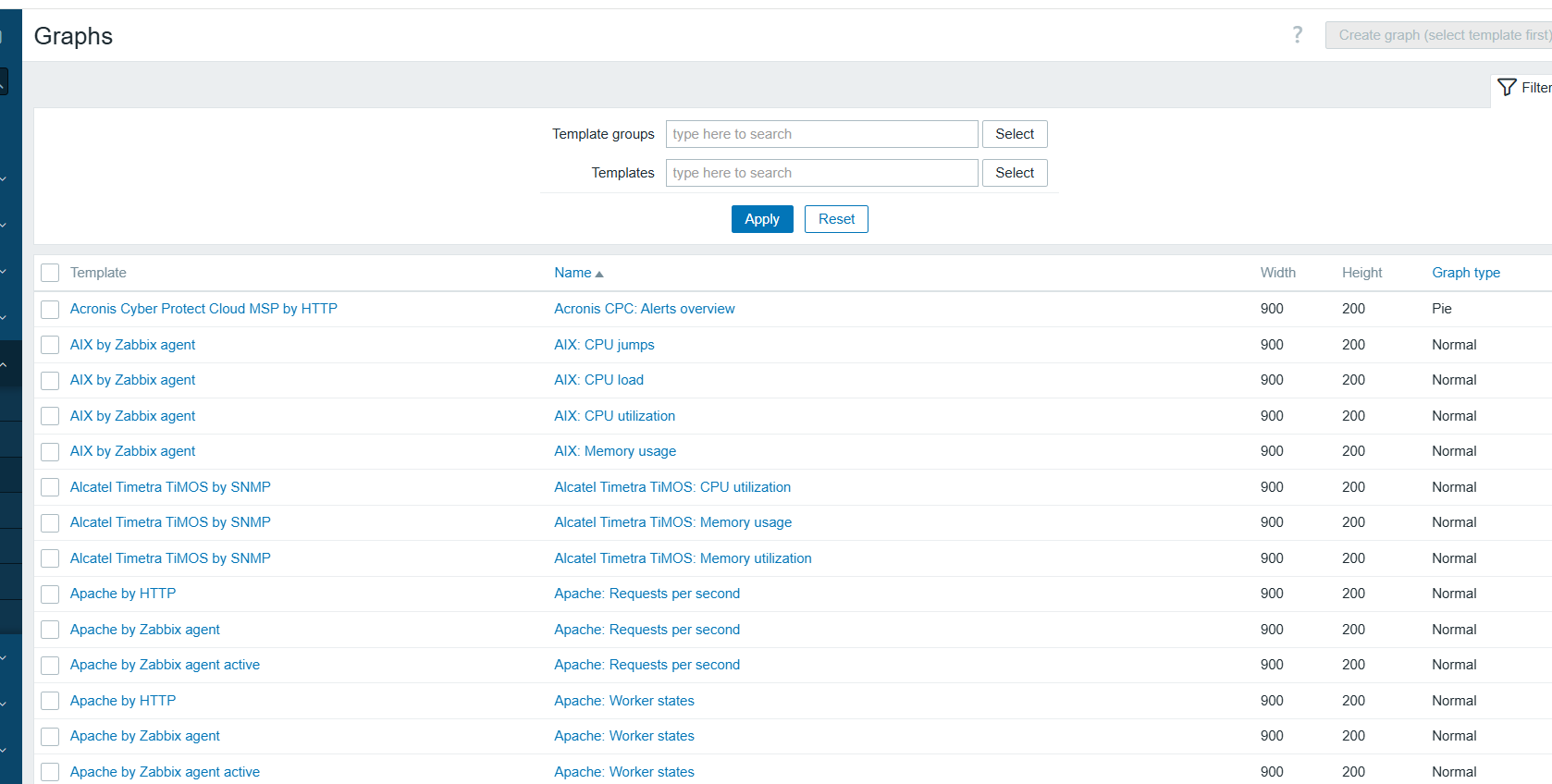Open Apache by Zabbix agent in Worker states row

[x=145, y=736]
